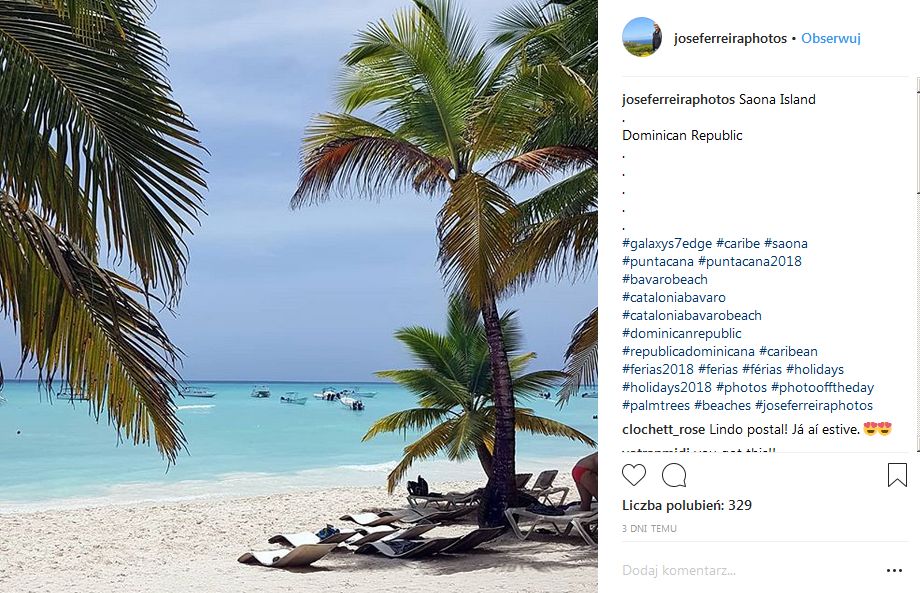Click the #bavarobeach hashtag
The image size is (920, 593).
[665, 279]
